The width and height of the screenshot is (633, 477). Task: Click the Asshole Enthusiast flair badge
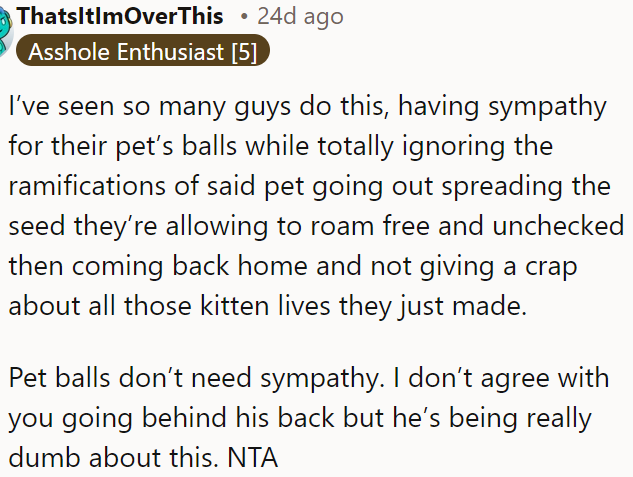[x=141, y=52]
